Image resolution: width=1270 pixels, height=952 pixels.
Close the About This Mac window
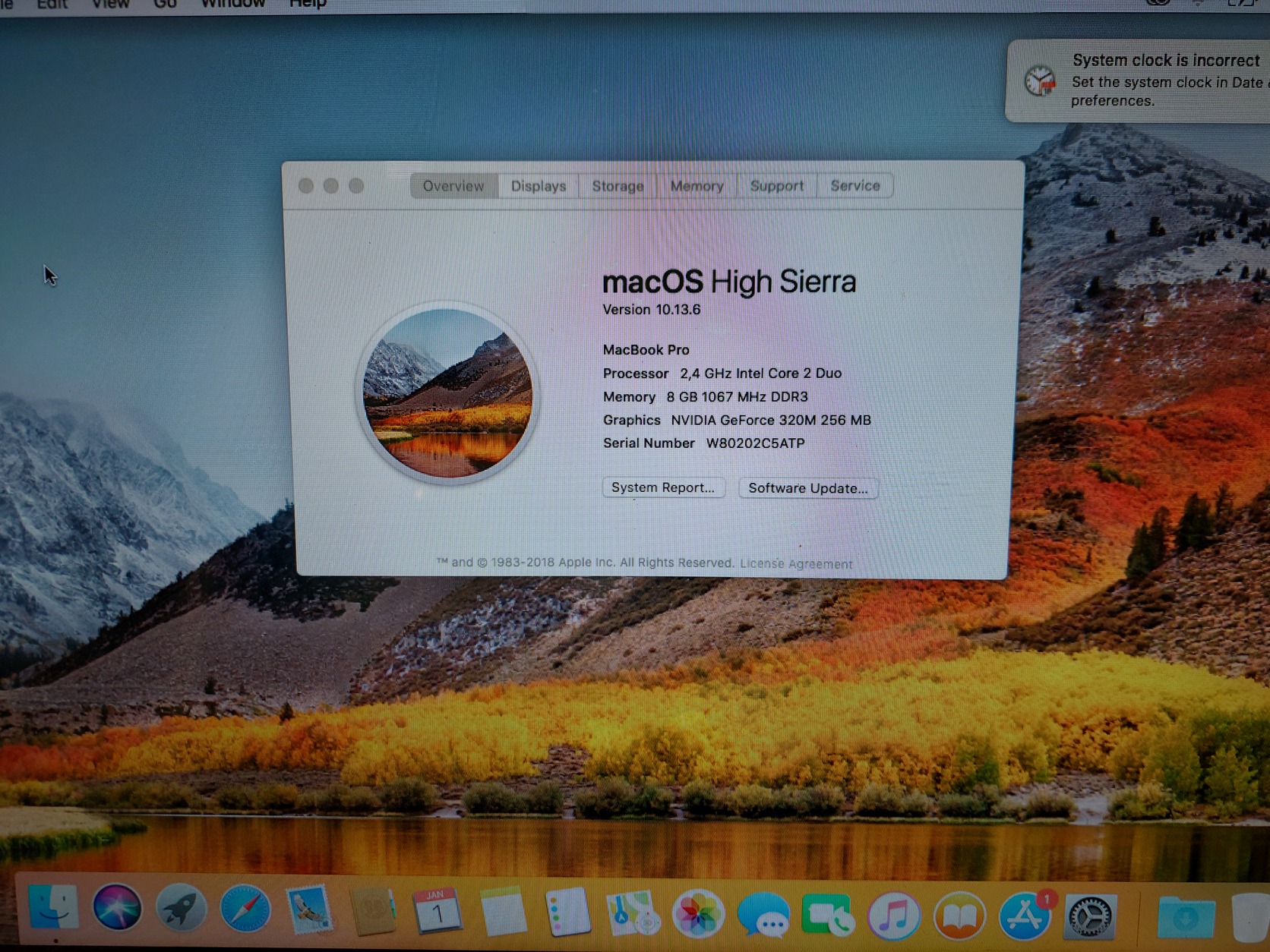coord(306,186)
